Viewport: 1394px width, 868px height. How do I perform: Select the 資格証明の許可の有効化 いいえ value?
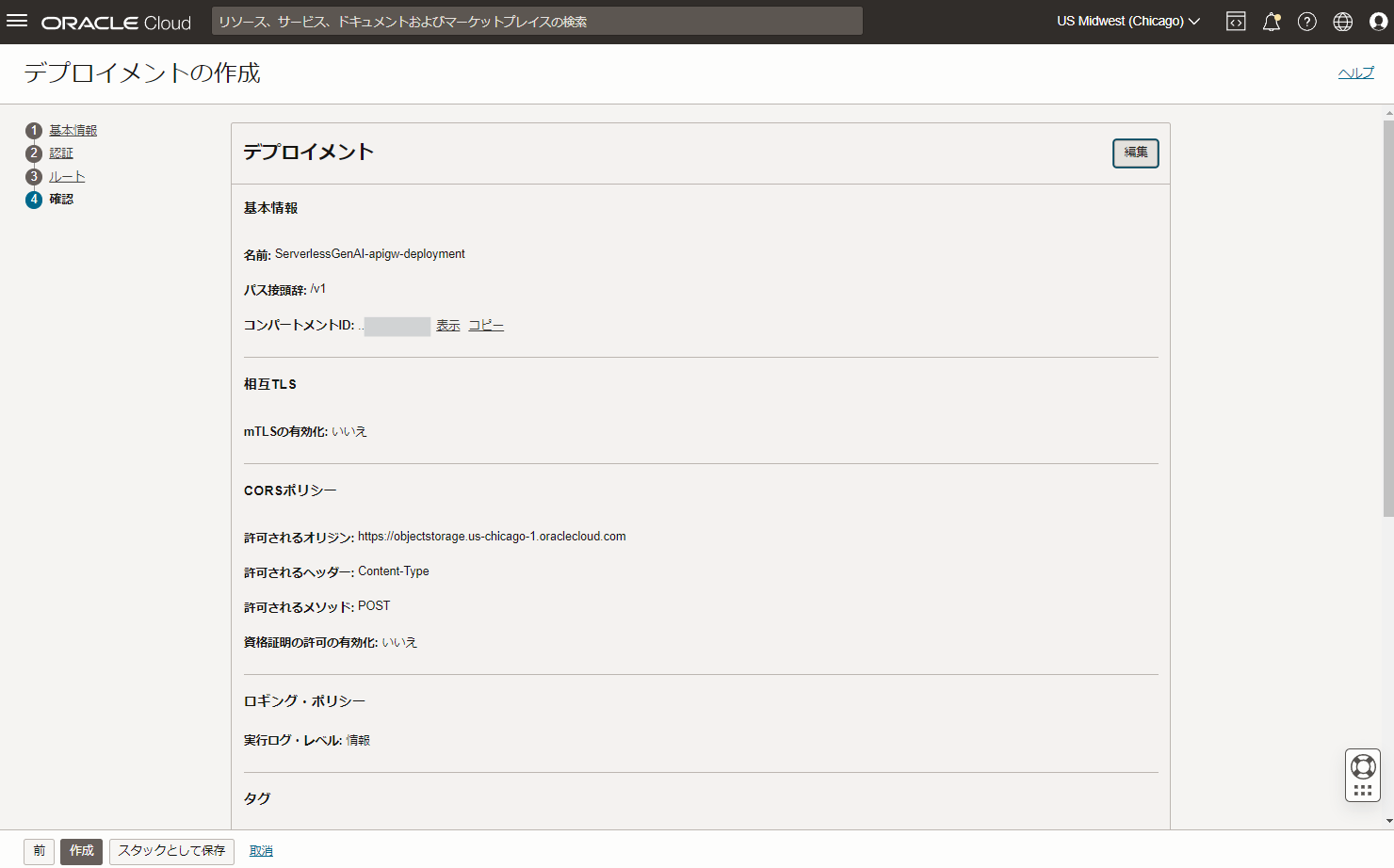click(x=399, y=643)
